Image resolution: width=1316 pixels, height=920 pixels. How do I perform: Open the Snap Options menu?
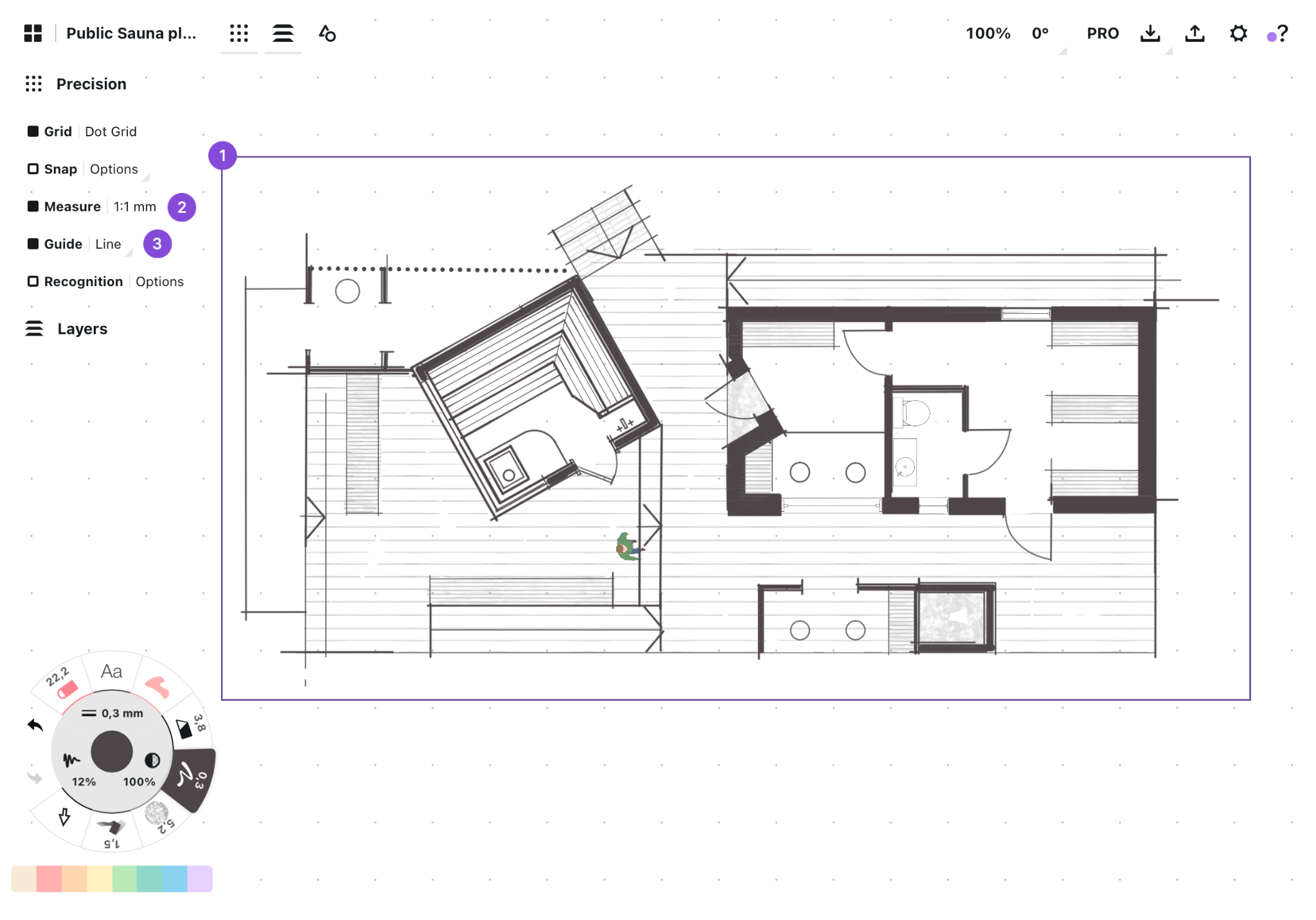114,168
